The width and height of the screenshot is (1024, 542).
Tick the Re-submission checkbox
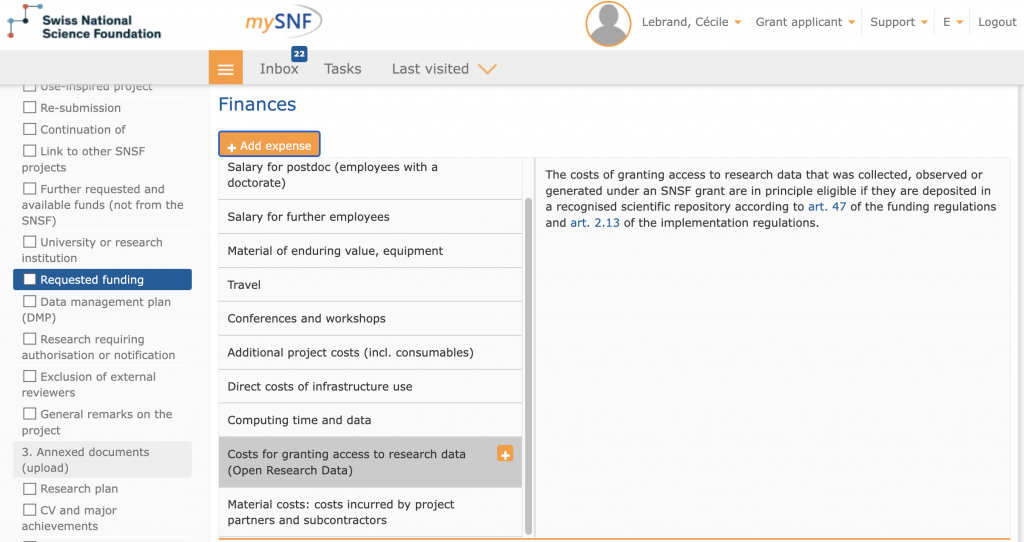click(30, 108)
